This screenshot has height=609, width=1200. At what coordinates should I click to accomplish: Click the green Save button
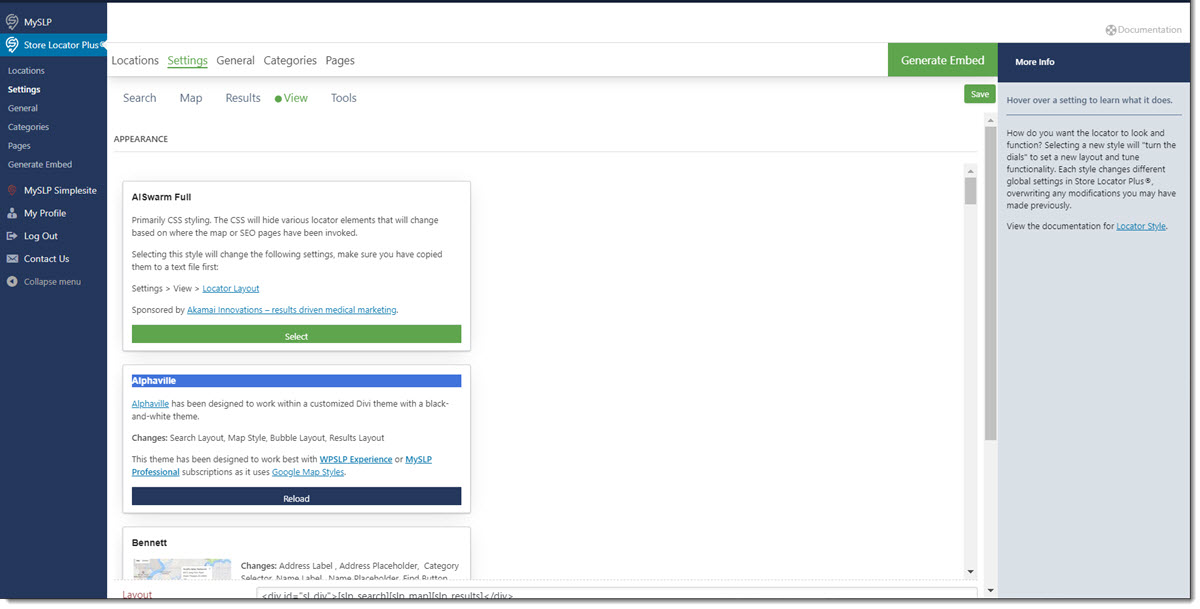(979, 93)
